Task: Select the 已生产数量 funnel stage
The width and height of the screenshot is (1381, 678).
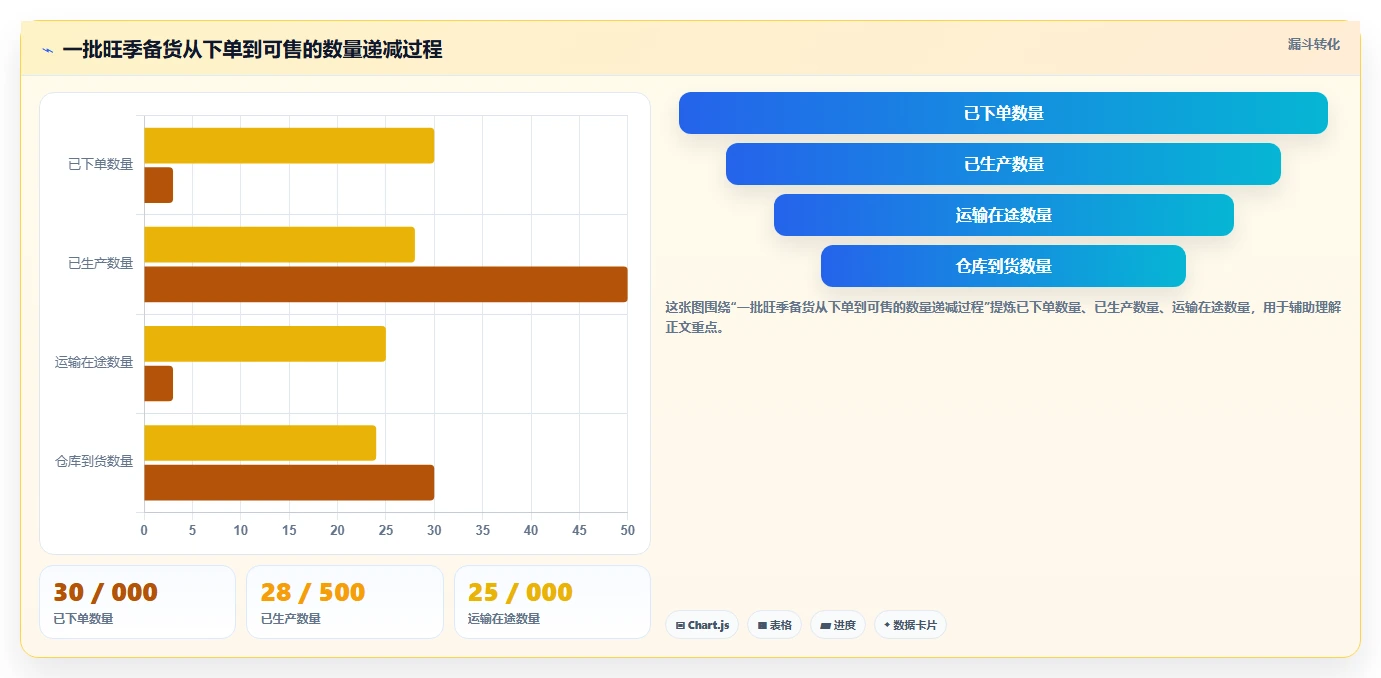Action: tap(1003, 164)
